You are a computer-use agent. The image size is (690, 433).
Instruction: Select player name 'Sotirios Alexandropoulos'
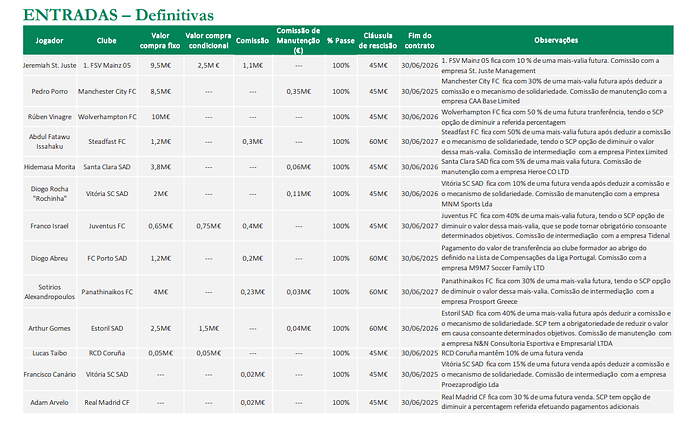coord(49,292)
